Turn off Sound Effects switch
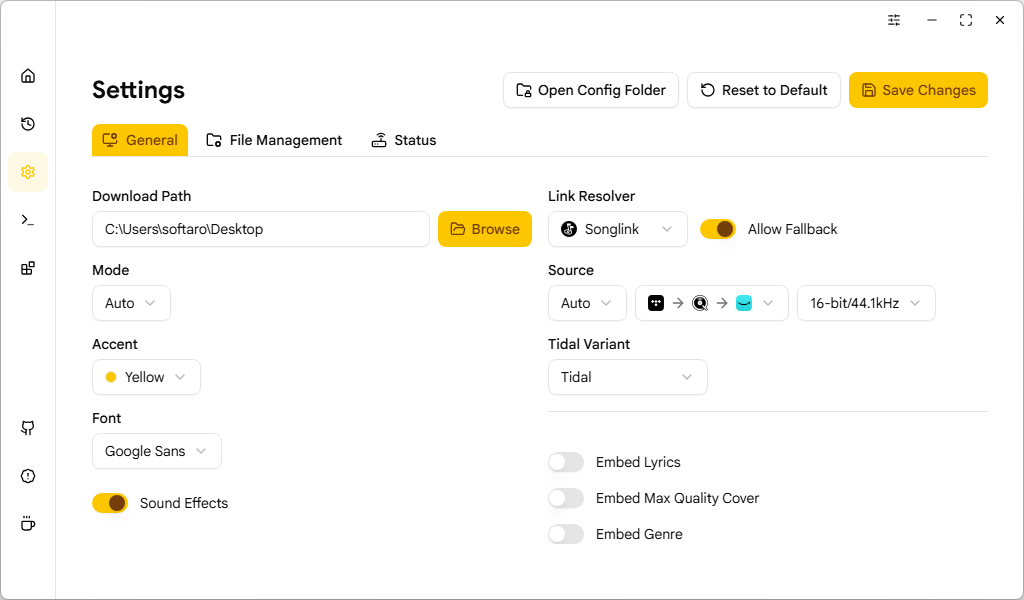The height and width of the screenshot is (600, 1024). 110,503
